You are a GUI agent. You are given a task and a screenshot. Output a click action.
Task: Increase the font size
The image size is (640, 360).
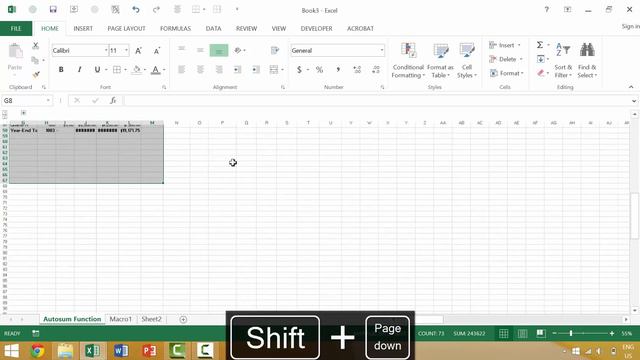(x=138, y=51)
